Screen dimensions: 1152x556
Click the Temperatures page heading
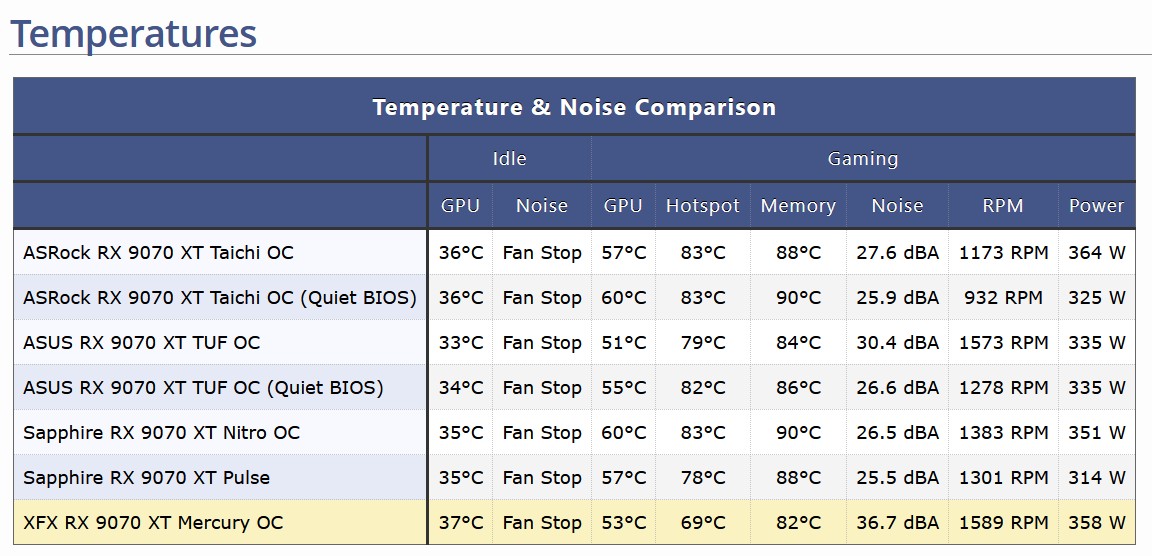(134, 33)
